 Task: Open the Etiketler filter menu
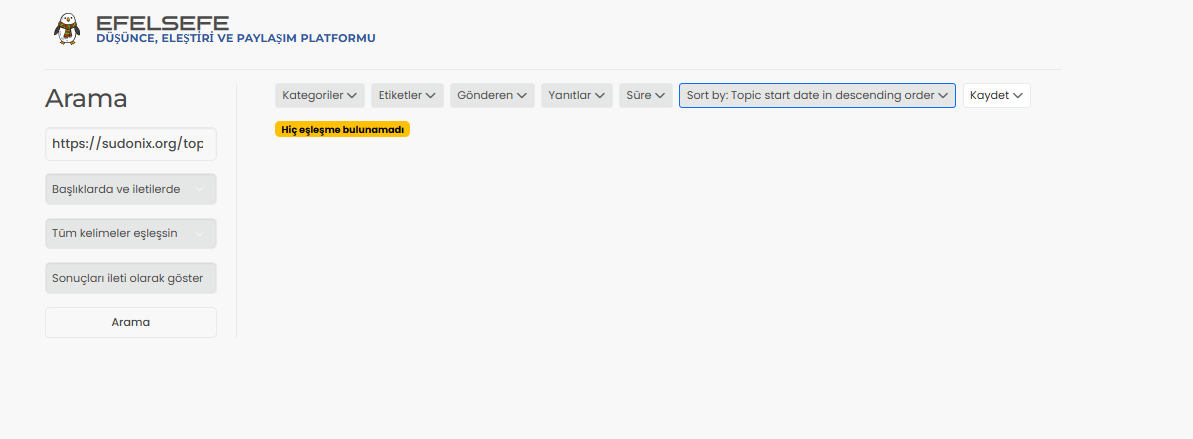point(407,96)
